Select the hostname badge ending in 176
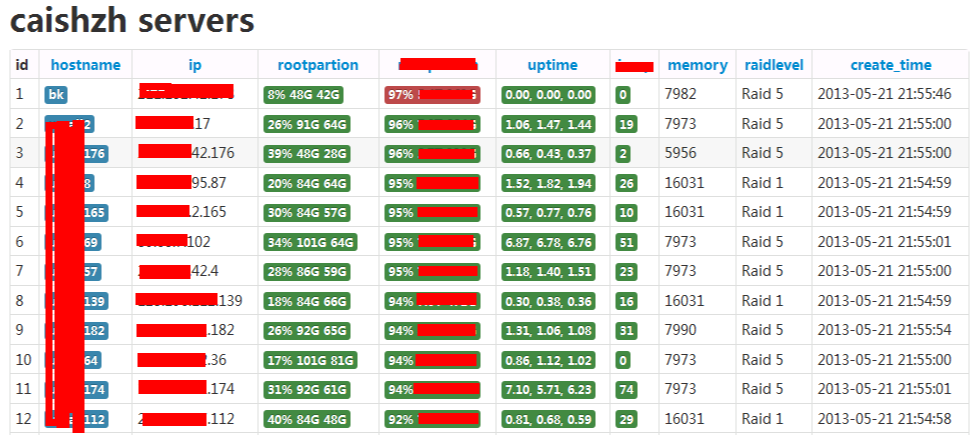The width and height of the screenshot is (976, 441). pyautogui.click(x=77, y=153)
